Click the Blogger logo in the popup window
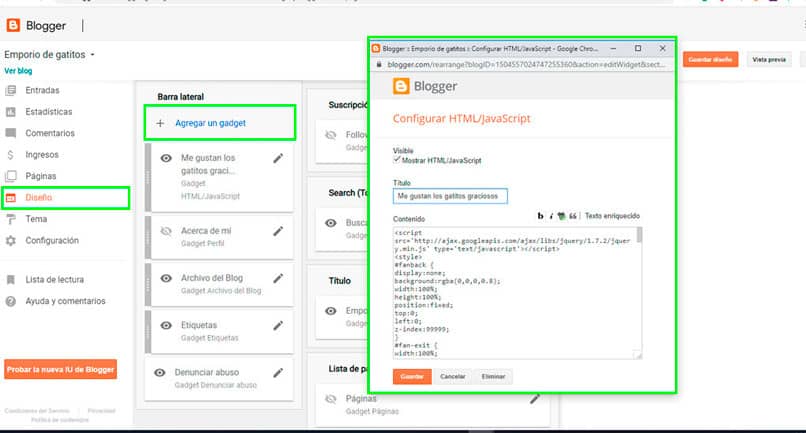 click(401, 86)
